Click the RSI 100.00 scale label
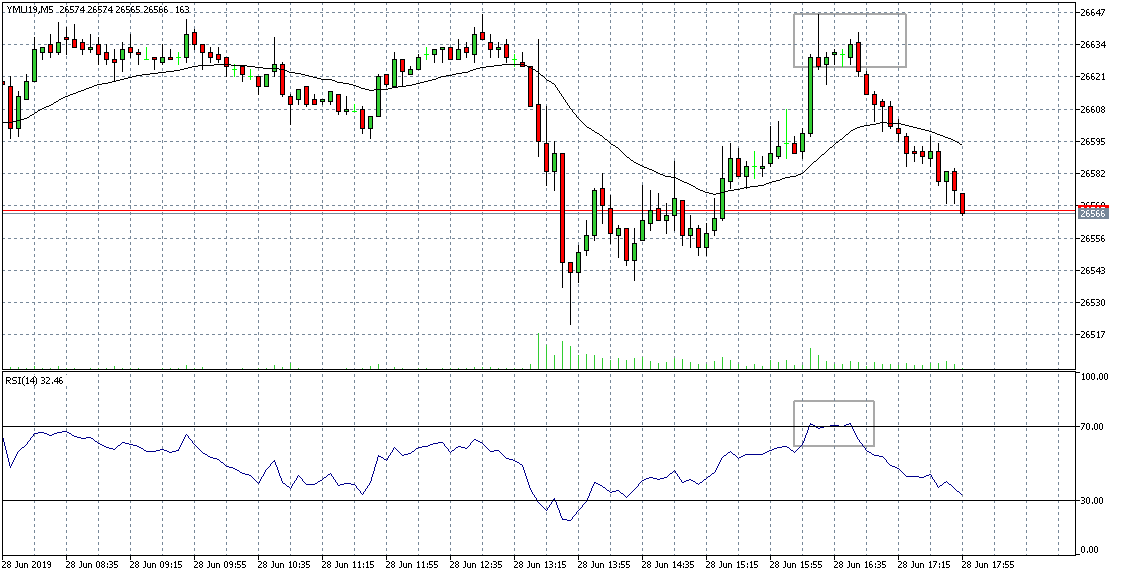 click(1093, 377)
